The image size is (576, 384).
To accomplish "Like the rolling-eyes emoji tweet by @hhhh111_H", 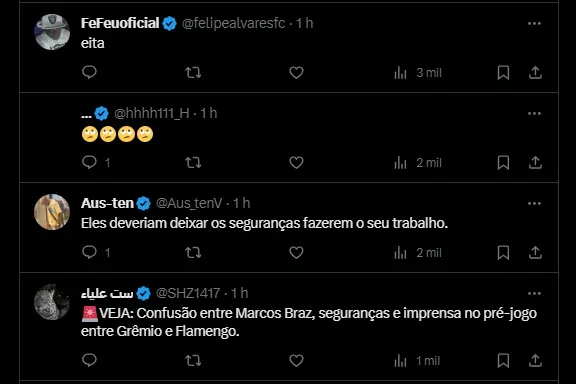I will pyautogui.click(x=296, y=162).
